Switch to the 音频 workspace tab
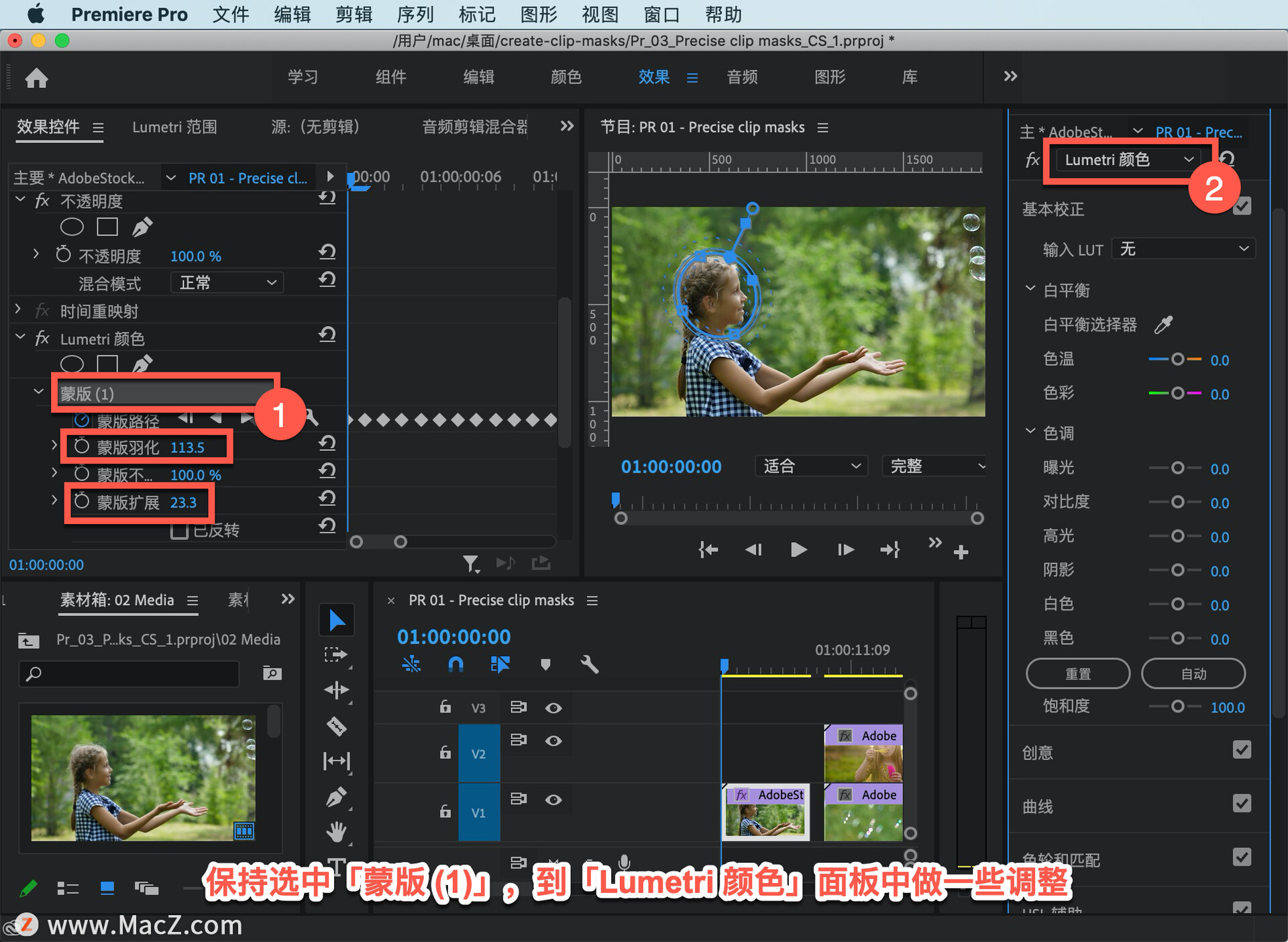The height and width of the screenshot is (942, 1288). tap(742, 77)
